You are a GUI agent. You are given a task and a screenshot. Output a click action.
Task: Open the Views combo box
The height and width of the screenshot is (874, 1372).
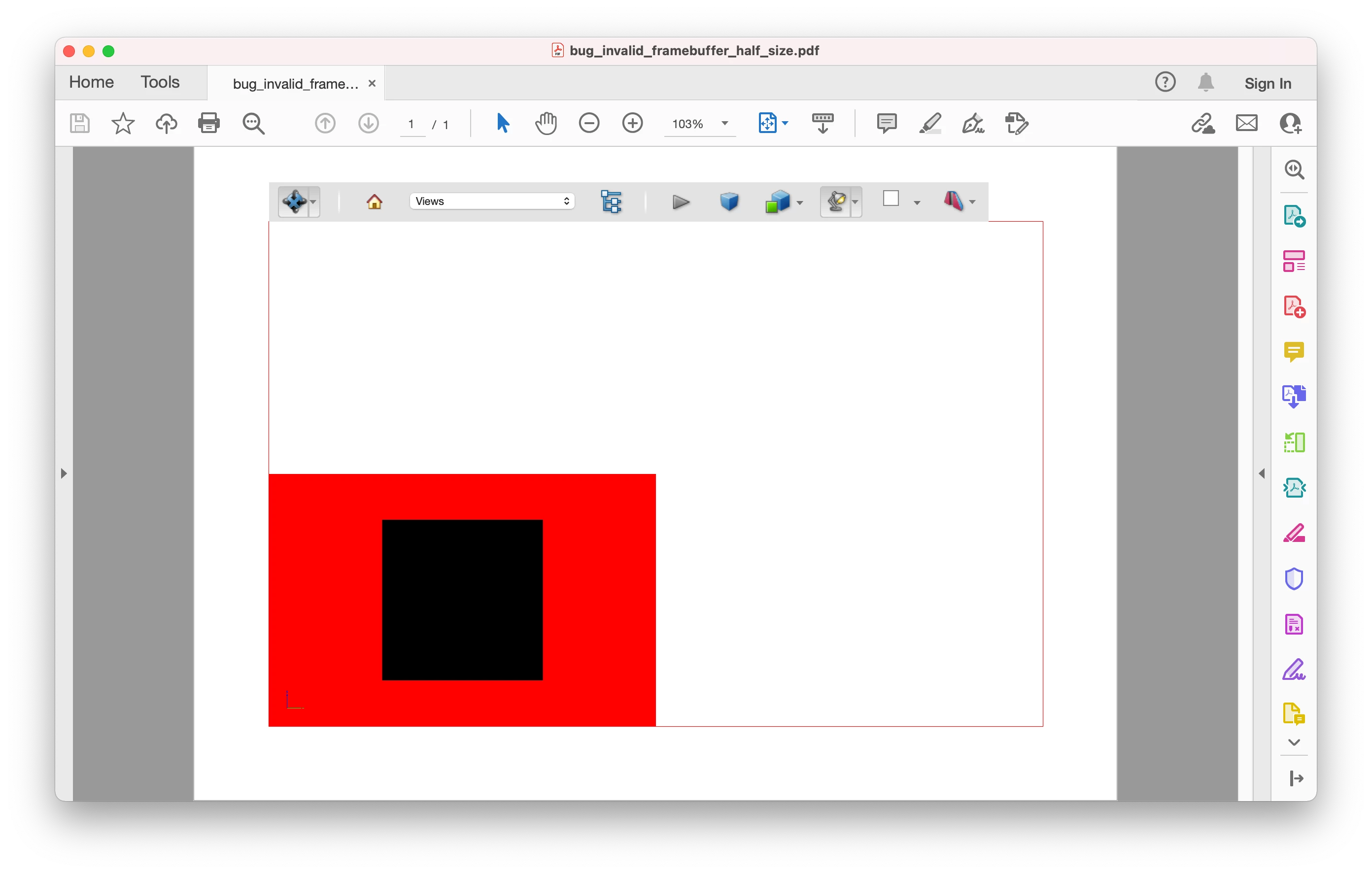pos(492,201)
